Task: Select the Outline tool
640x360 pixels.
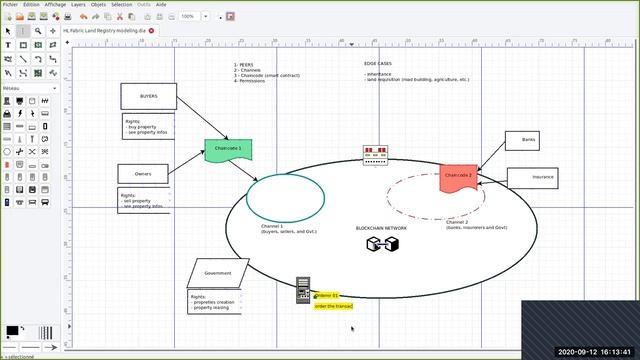Action: coord(53,73)
